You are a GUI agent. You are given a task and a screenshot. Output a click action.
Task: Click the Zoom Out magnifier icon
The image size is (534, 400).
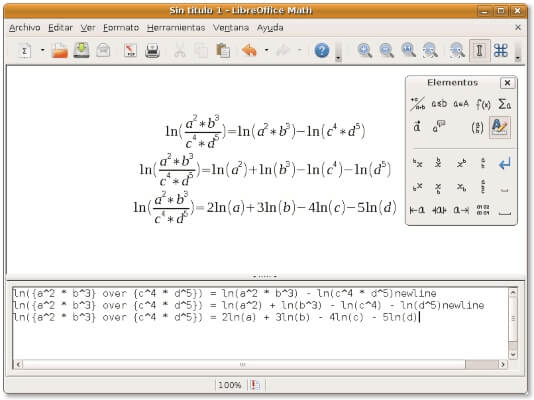[x=387, y=51]
